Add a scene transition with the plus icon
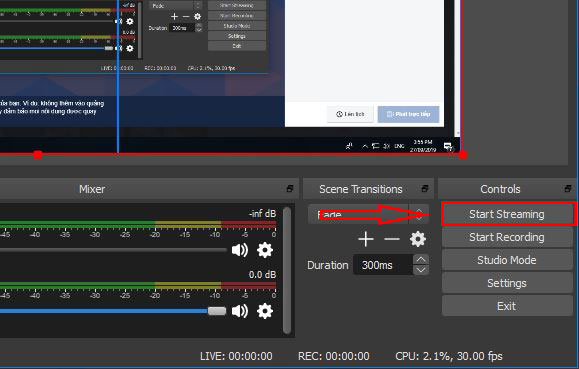579x369 pixels. (x=366, y=239)
